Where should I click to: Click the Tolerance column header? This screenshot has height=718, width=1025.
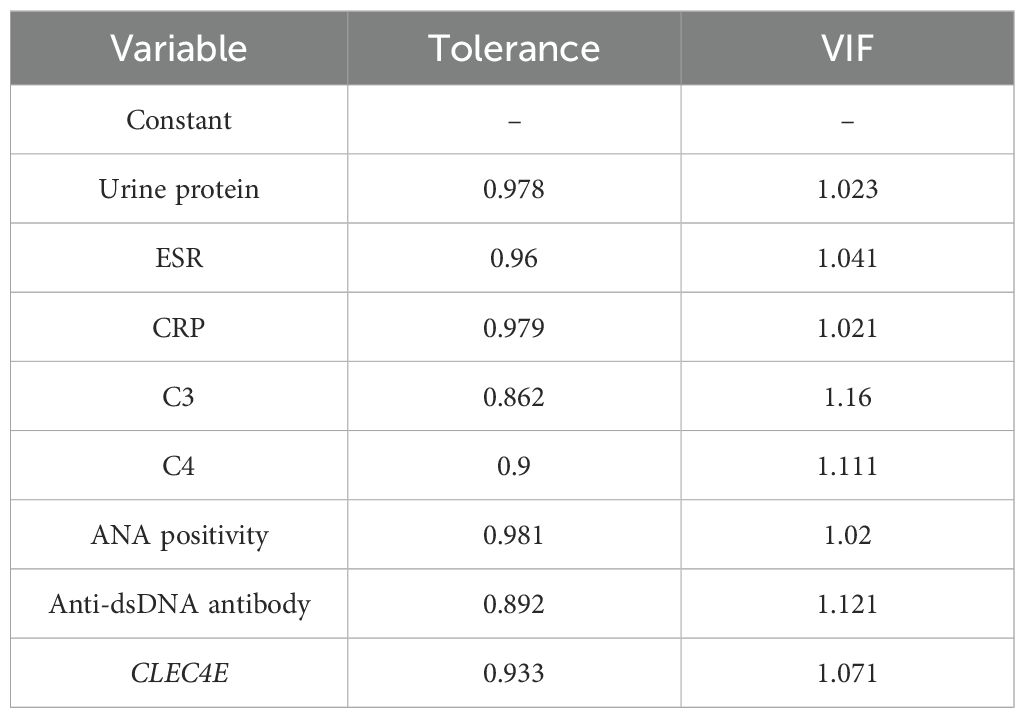click(514, 48)
